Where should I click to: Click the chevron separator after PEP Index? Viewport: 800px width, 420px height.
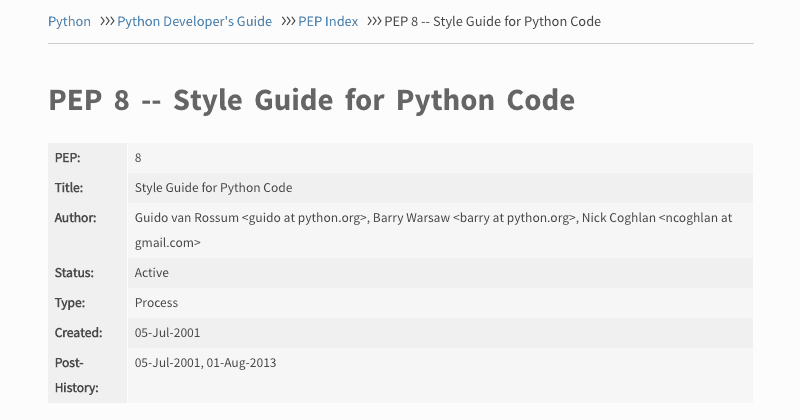click(x=373, y=21)
